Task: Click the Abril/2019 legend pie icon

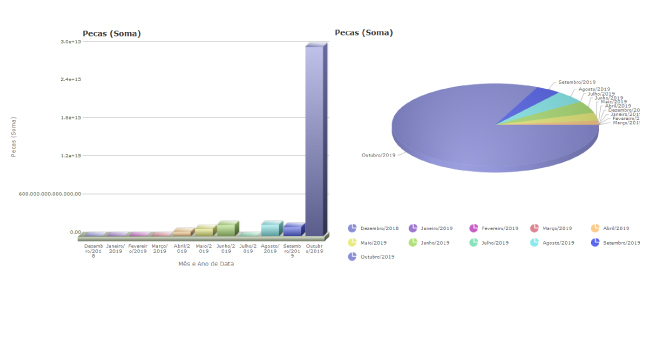Action: tap(595, 228)
